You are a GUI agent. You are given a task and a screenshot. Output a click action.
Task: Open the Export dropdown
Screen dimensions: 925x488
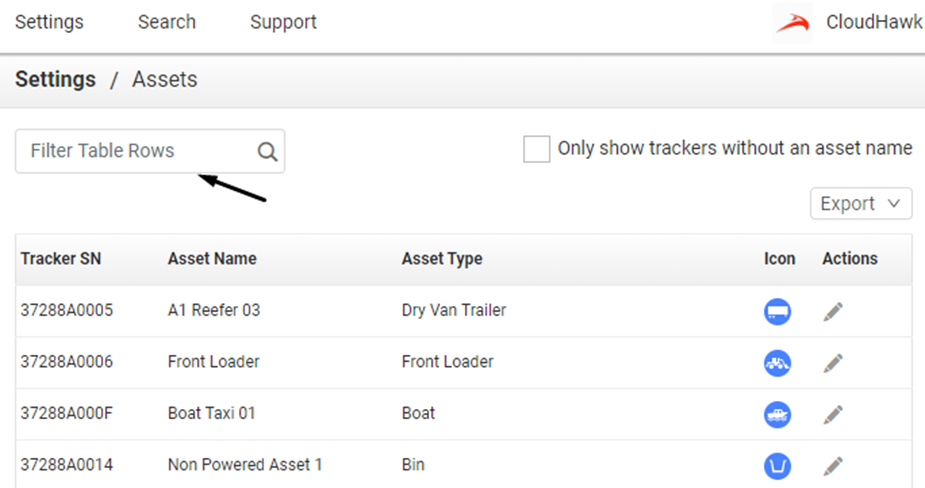[x=861, y=204]
